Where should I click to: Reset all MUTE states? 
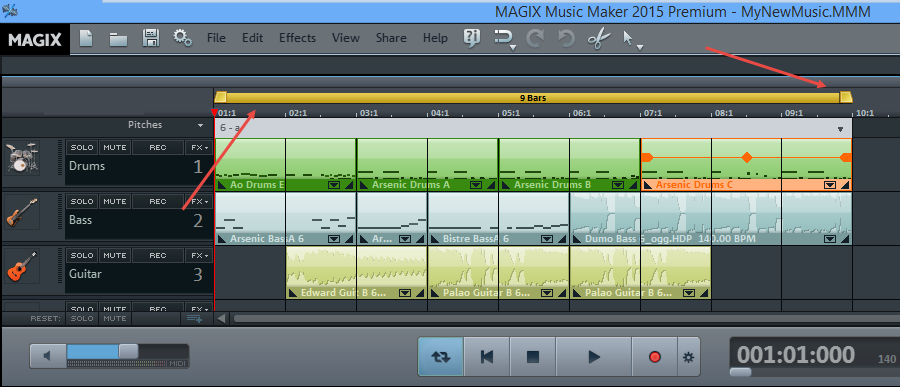pyautogui.click(x=115, y=318)
